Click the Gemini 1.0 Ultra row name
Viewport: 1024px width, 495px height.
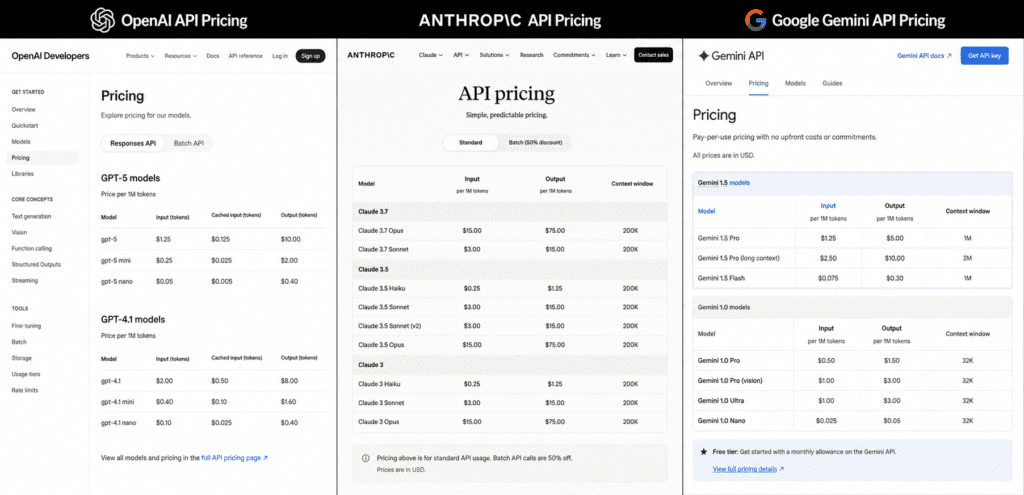[721, 400]
